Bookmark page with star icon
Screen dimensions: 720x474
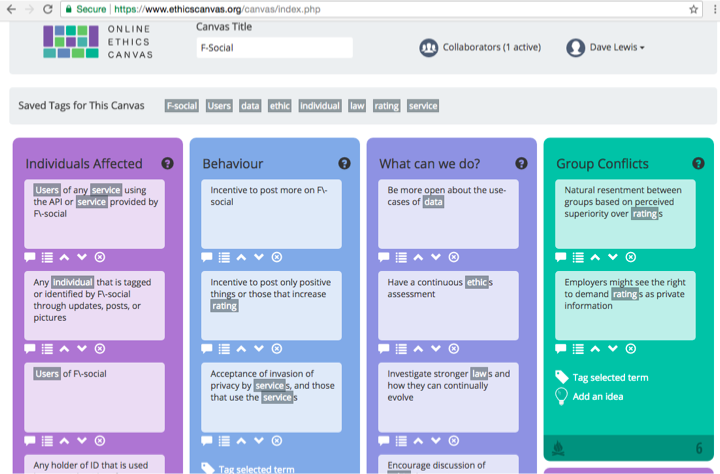click(693, 9)
